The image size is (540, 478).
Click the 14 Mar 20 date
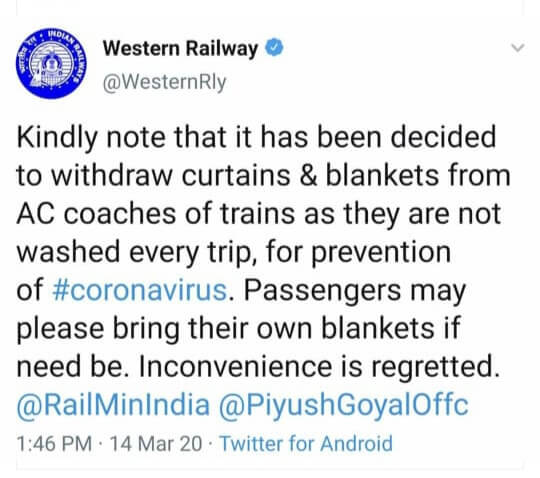pos(155,444)
